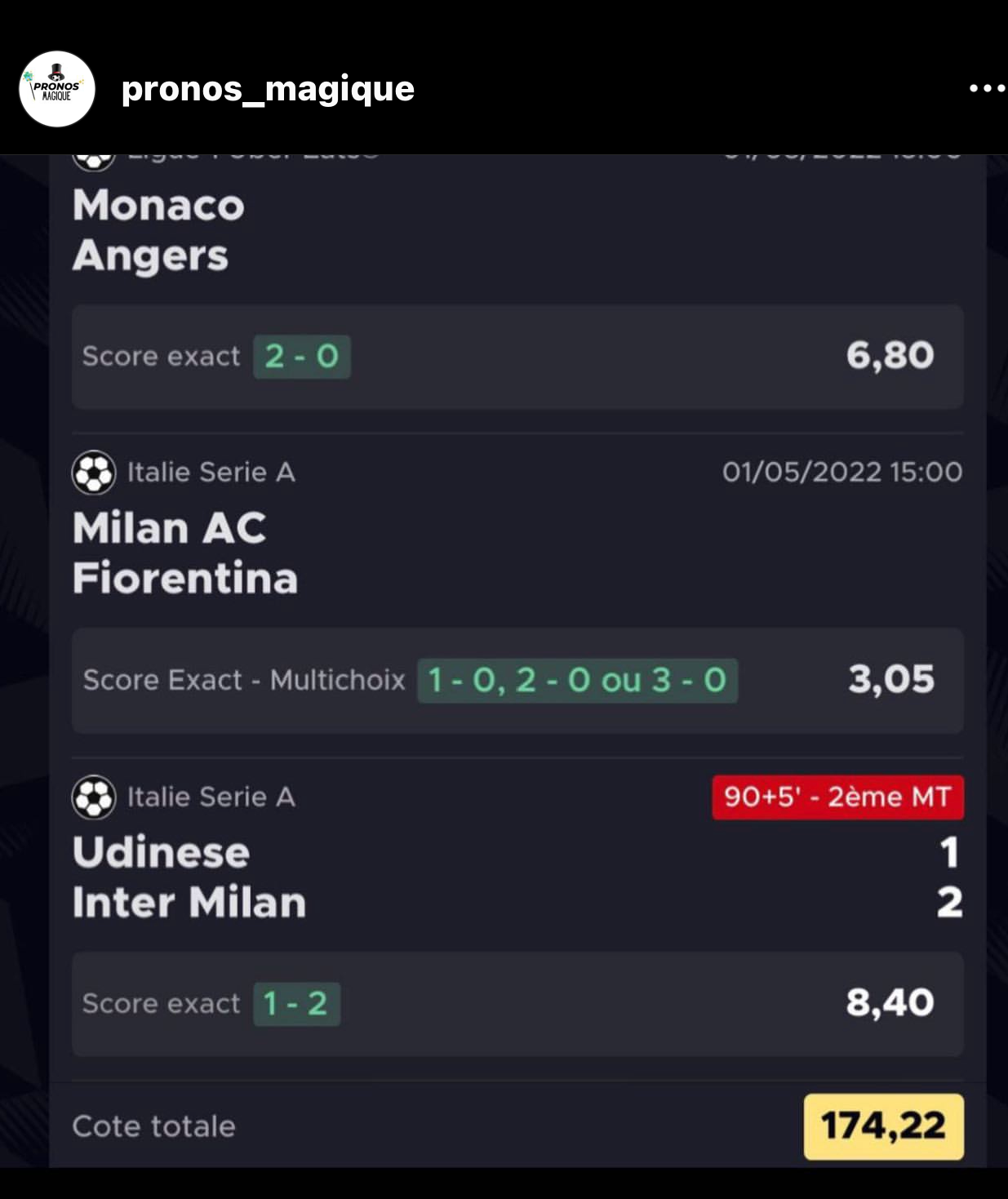Open the pronos_magique username link
The image size is (1008, 1199).
click(268, 88)
